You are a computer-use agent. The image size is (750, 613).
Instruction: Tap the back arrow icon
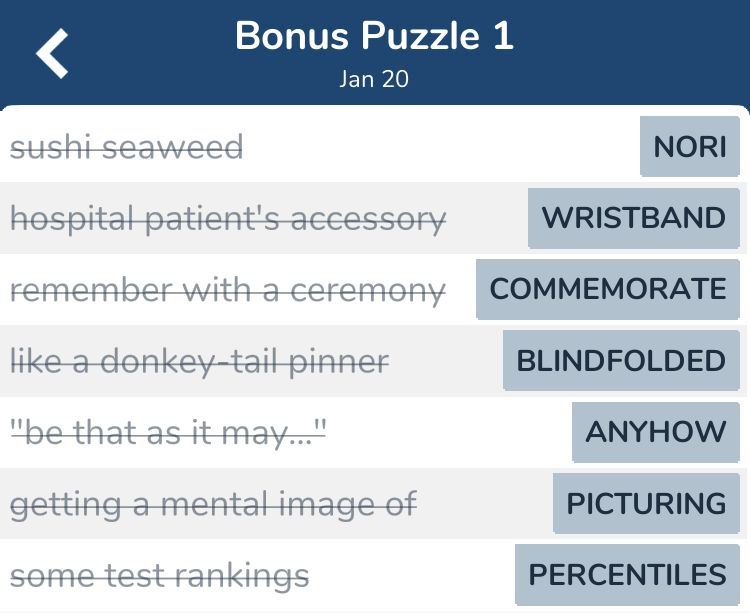(x=52, y=53)
